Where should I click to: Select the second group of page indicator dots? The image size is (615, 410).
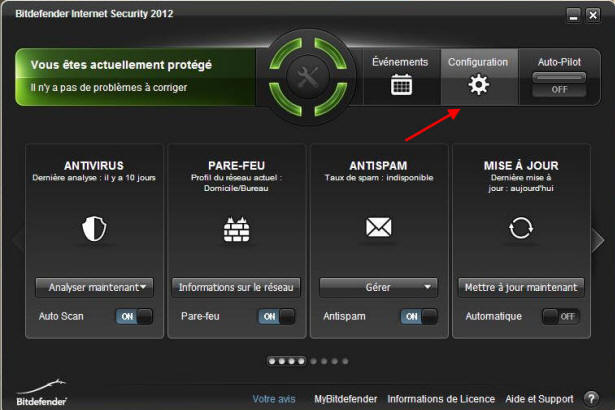(329, 361)
